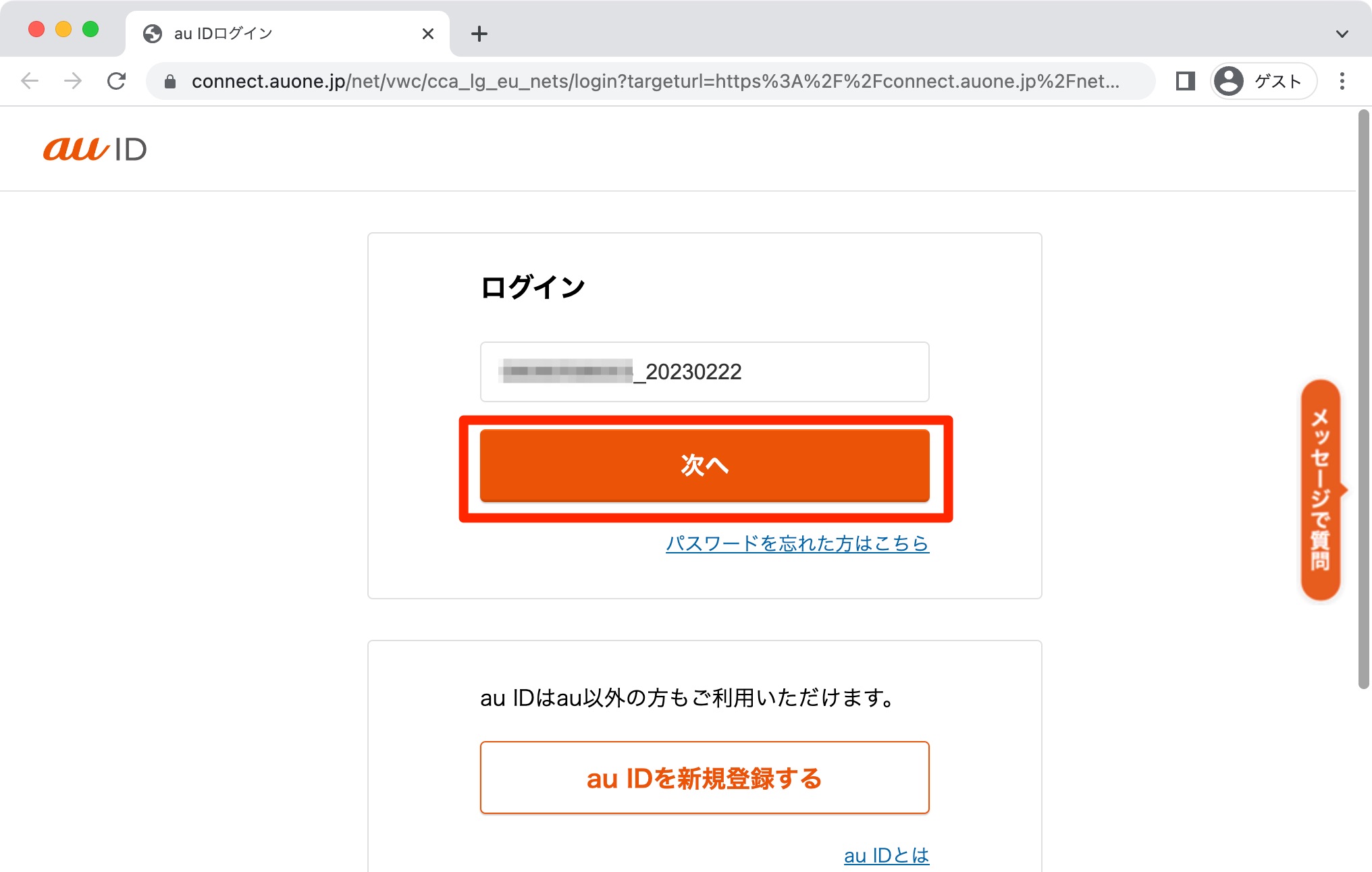Viewport: 1372px width, 872px height.
Task: Open the Chrome three-dot menu
Action: click(1342, 81)
